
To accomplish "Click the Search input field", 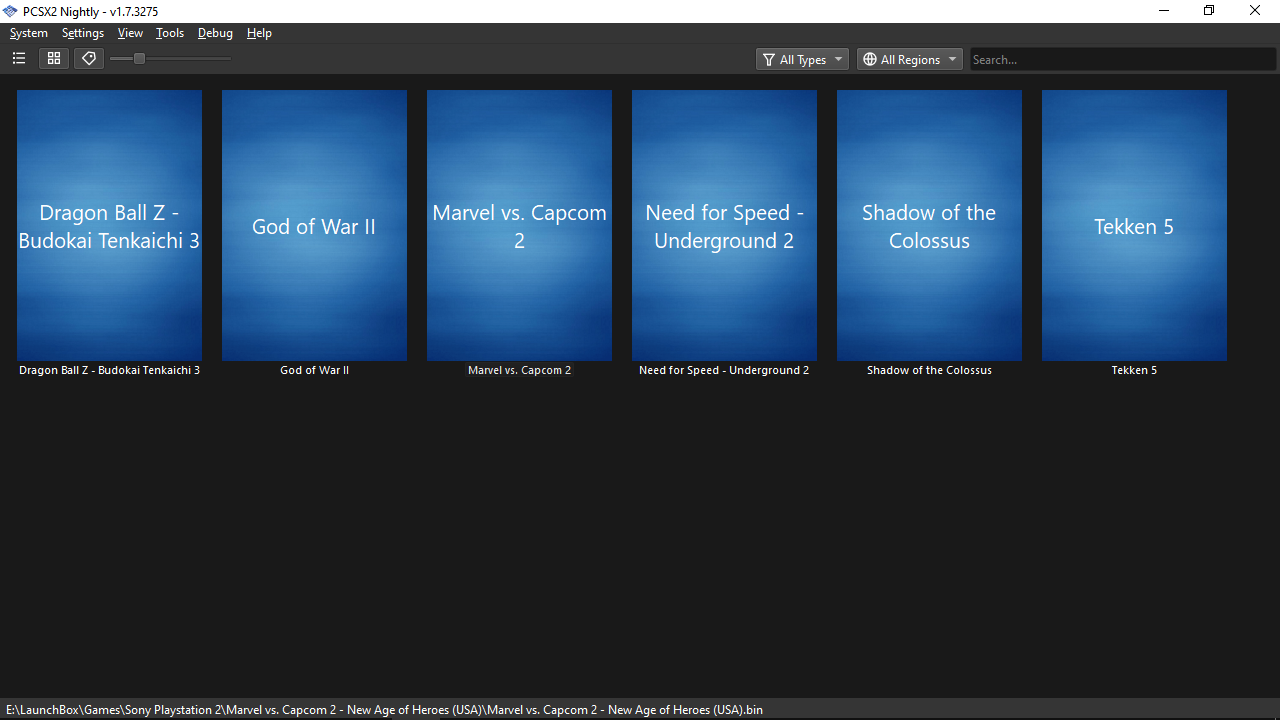I will coord(1123,60).
